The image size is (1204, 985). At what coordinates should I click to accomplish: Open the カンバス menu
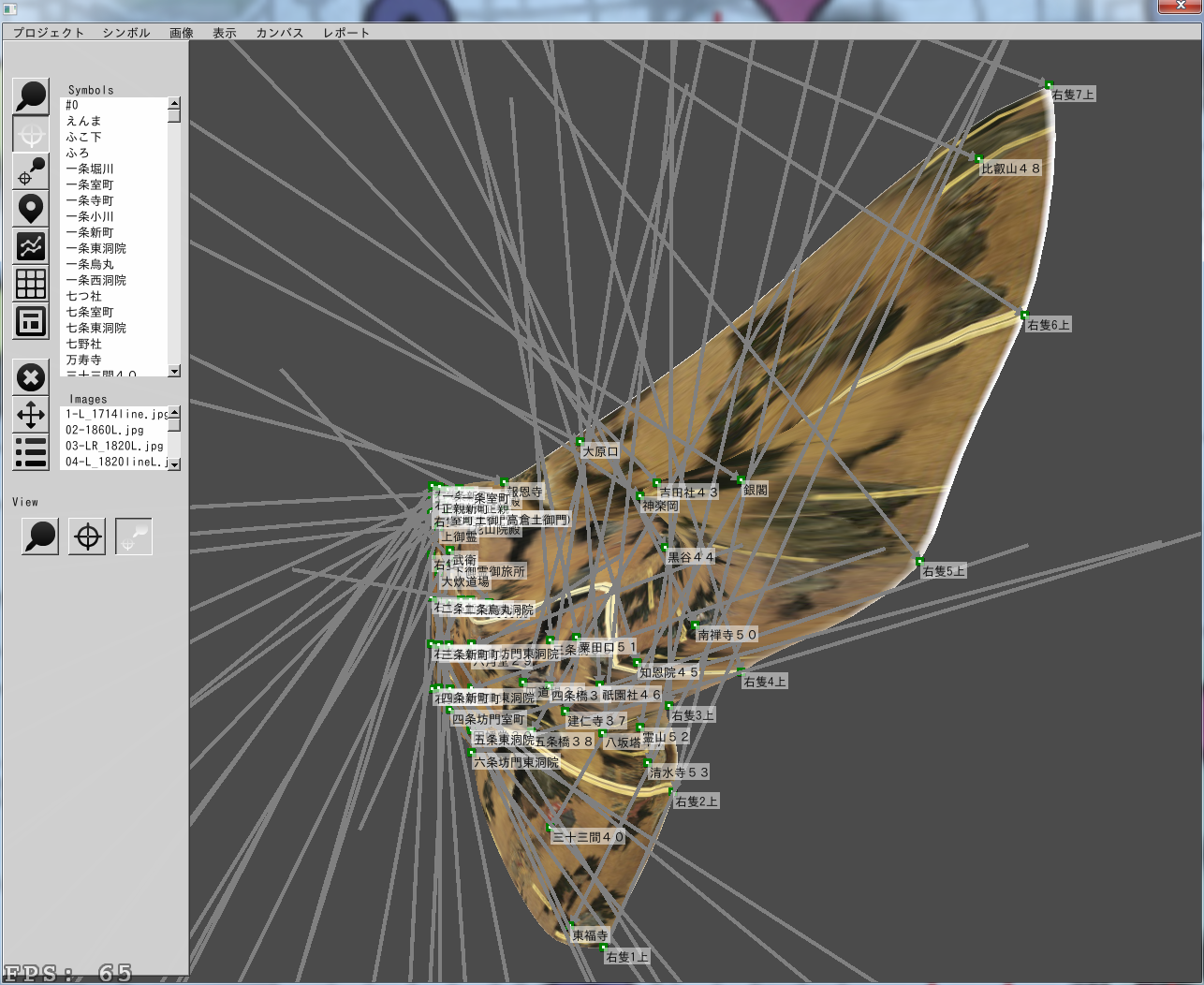tap(280, 33)
